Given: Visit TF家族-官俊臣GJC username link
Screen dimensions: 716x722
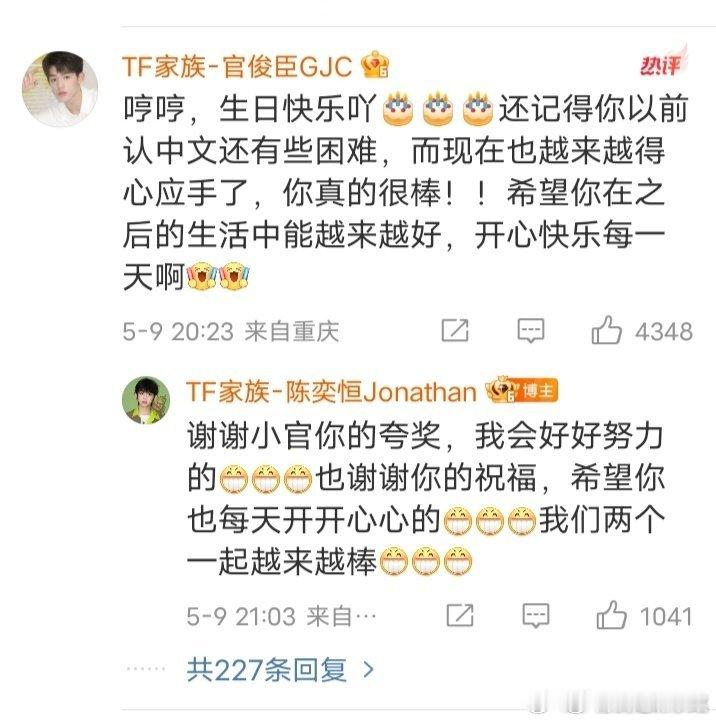Looking at the screenshot, I should [x=237, y=66].
